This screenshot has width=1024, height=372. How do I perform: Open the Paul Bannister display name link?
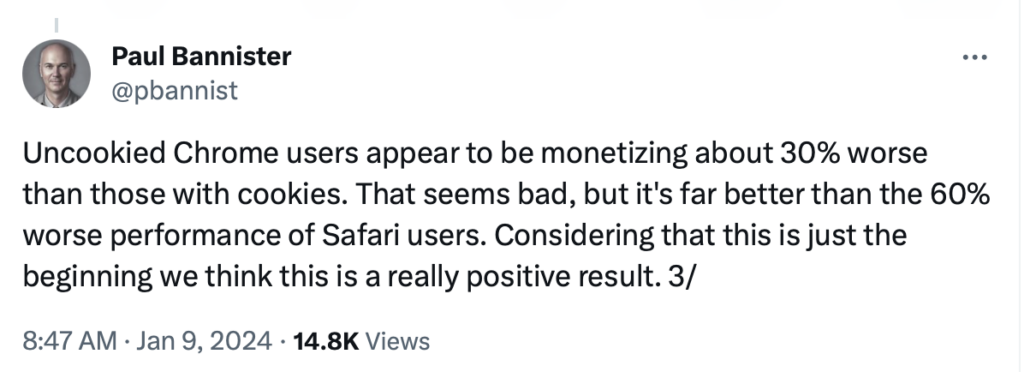[201, 57]
